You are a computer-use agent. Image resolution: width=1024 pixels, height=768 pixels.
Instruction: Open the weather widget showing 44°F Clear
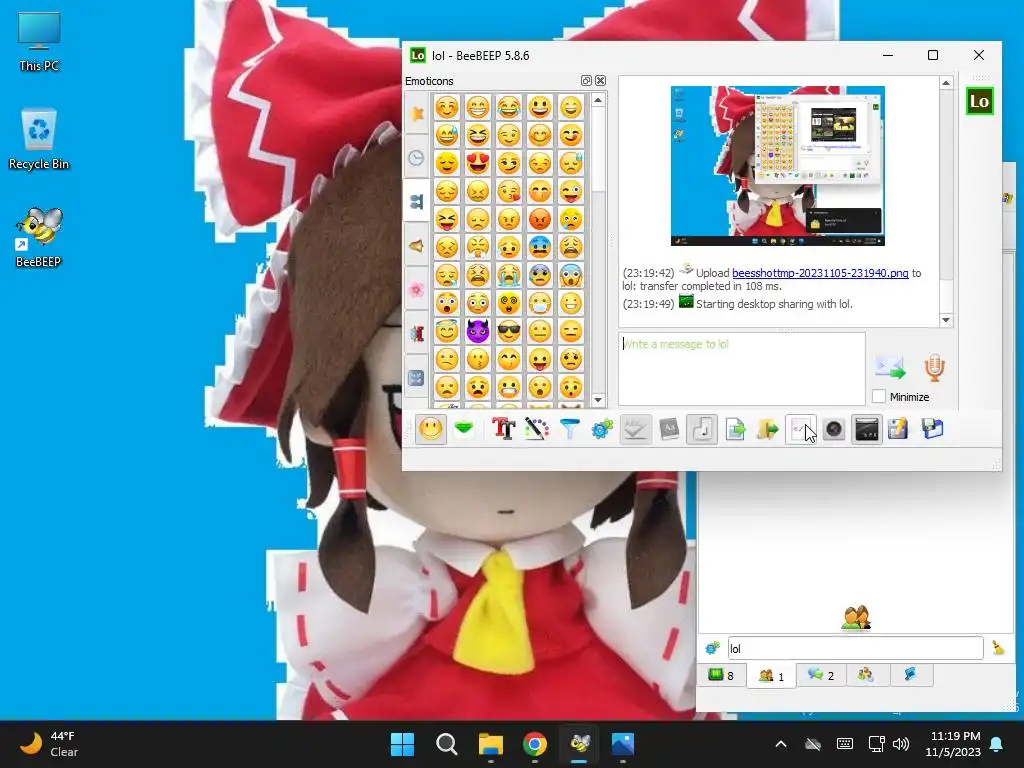(49, 744)
